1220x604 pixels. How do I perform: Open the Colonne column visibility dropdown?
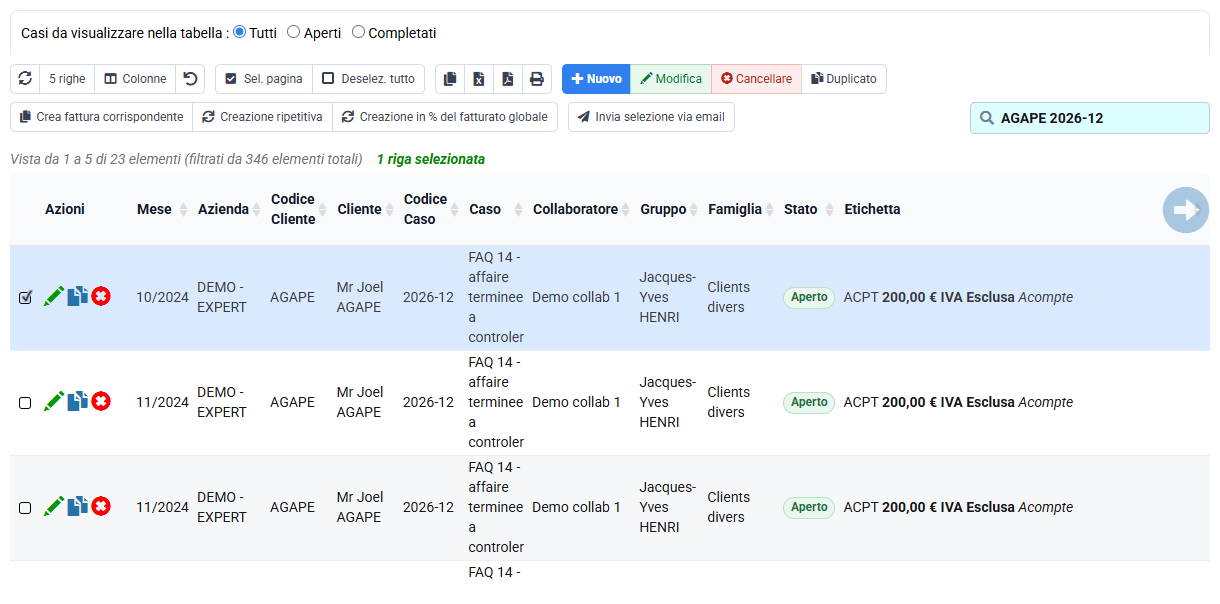point(135,79)
